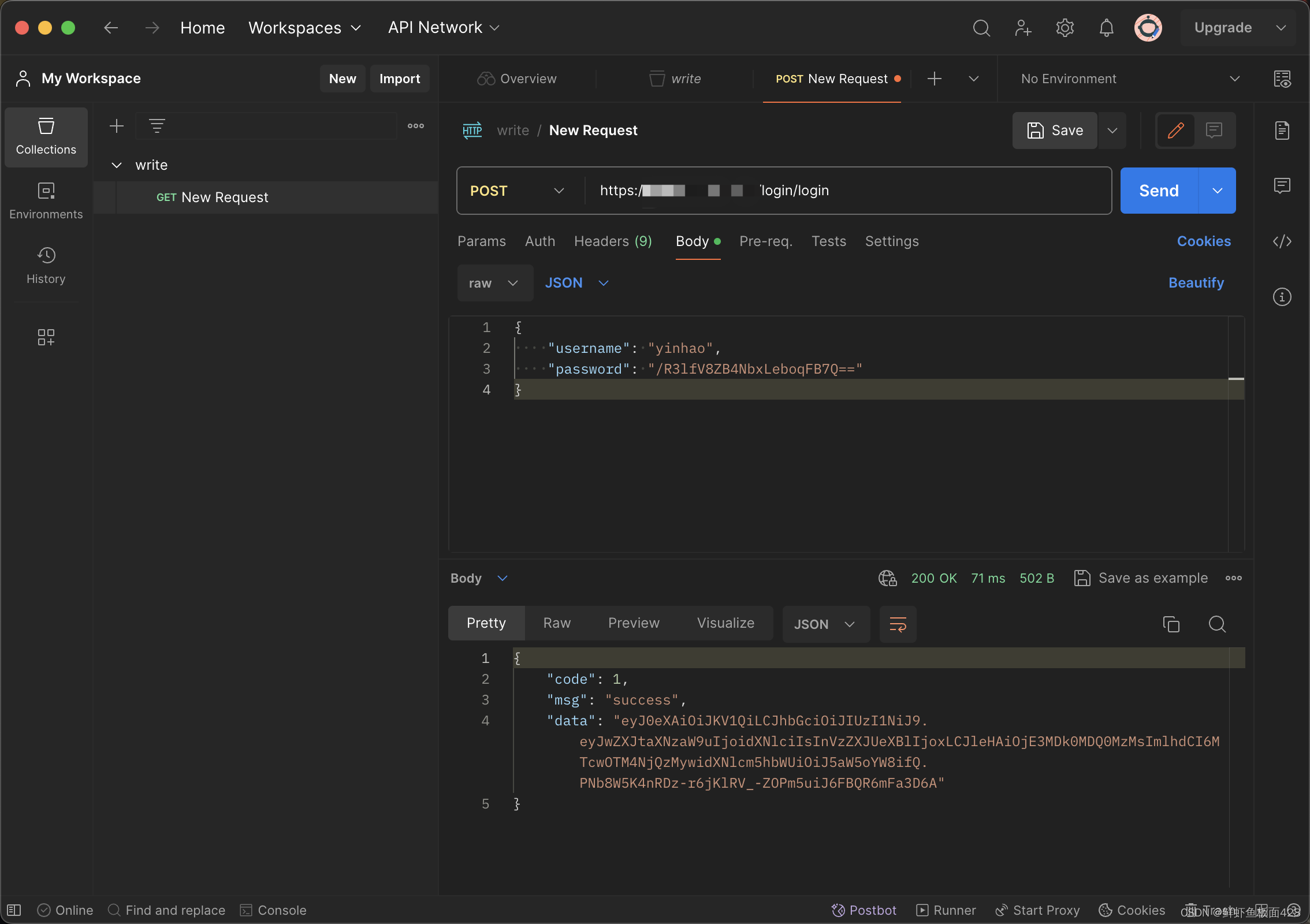1310x924 pixels.
Task: Open the Environments sidebar panel
Action: [x=46, y=201]
